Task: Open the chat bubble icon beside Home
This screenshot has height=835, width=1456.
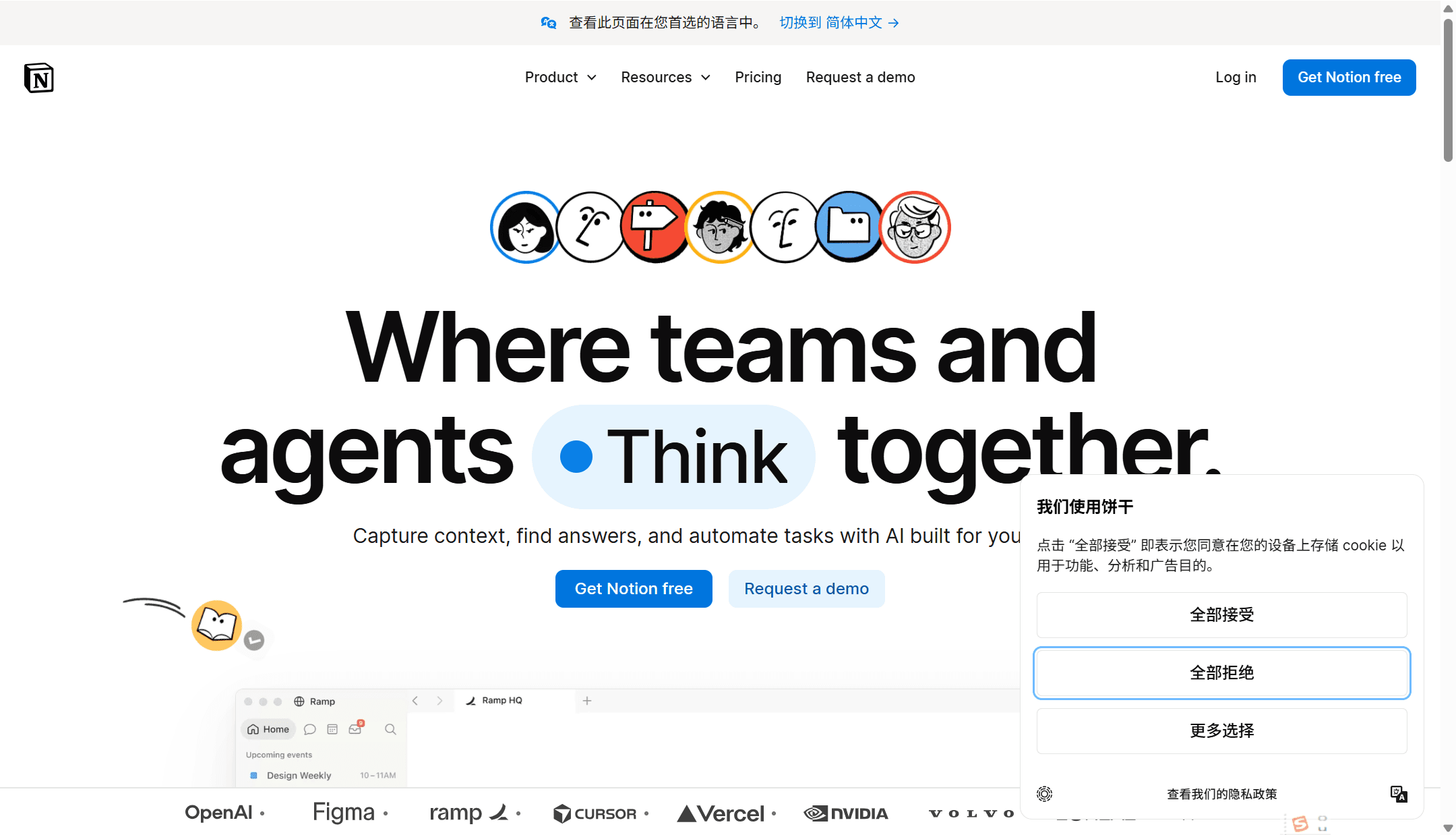Action: click(310, 729)
